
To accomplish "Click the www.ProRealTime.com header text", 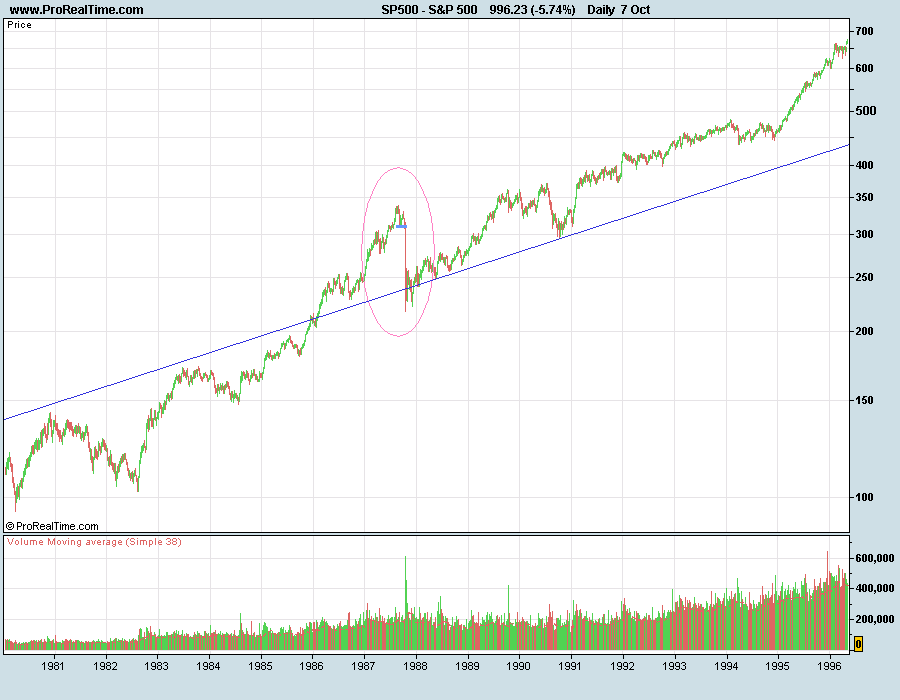I will click(76, 10).
